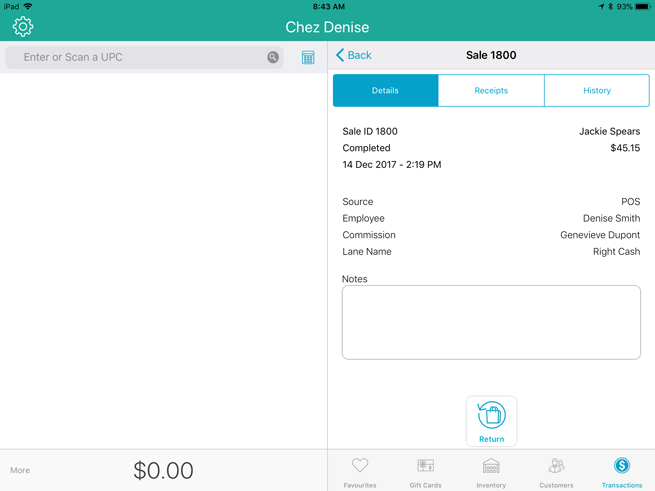This screenshot has height=491, width=655.
Task: Select commission value Genevieve Dupont
Action: pos(600,235)
